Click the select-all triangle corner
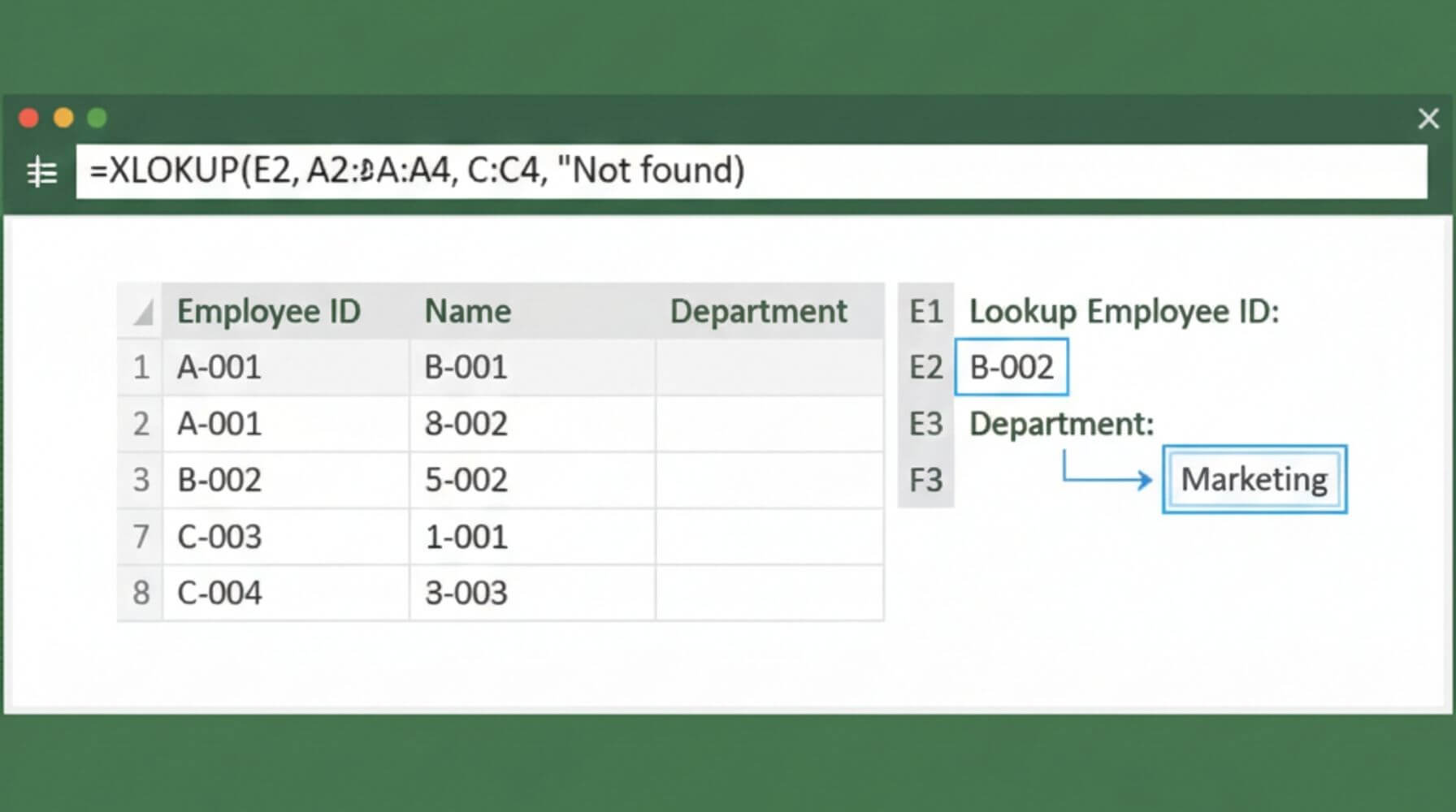The height and width of the screenshot is (812, 1456). [143, 312]
